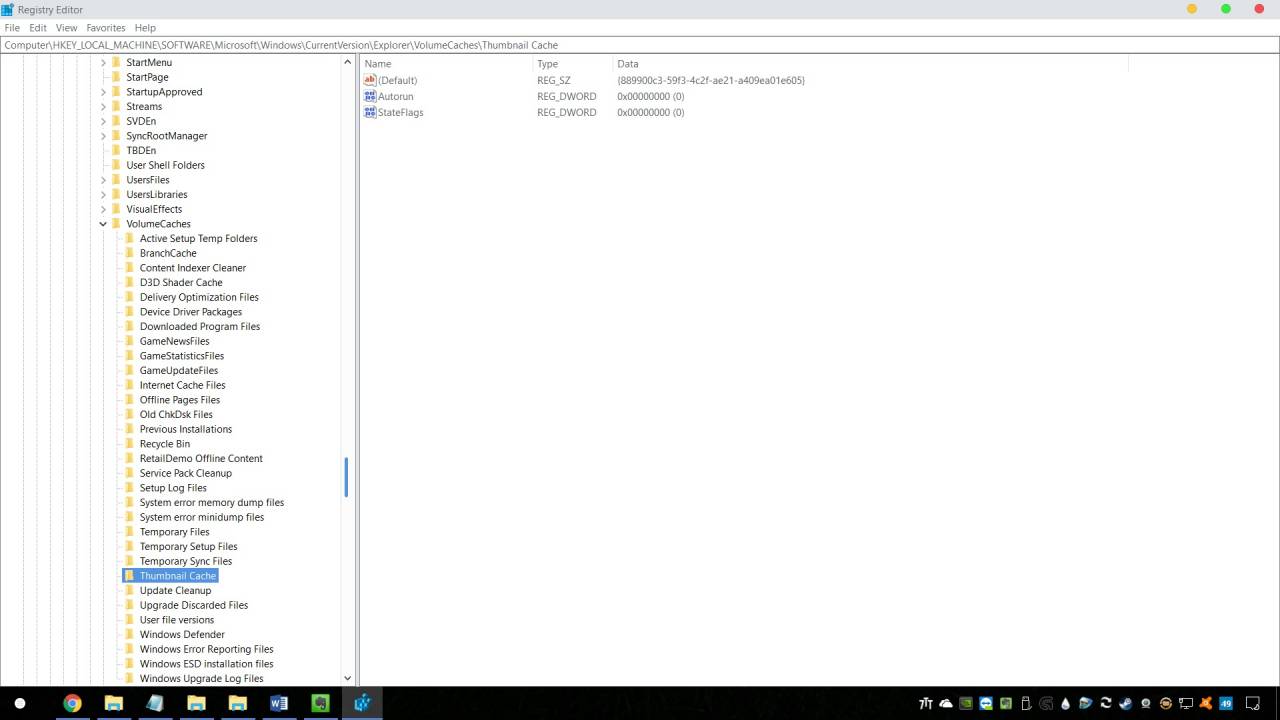Screen dimensions: 1280x720
Task: Select the D3D Shader Cache key
Action: [x=181, y=282]
